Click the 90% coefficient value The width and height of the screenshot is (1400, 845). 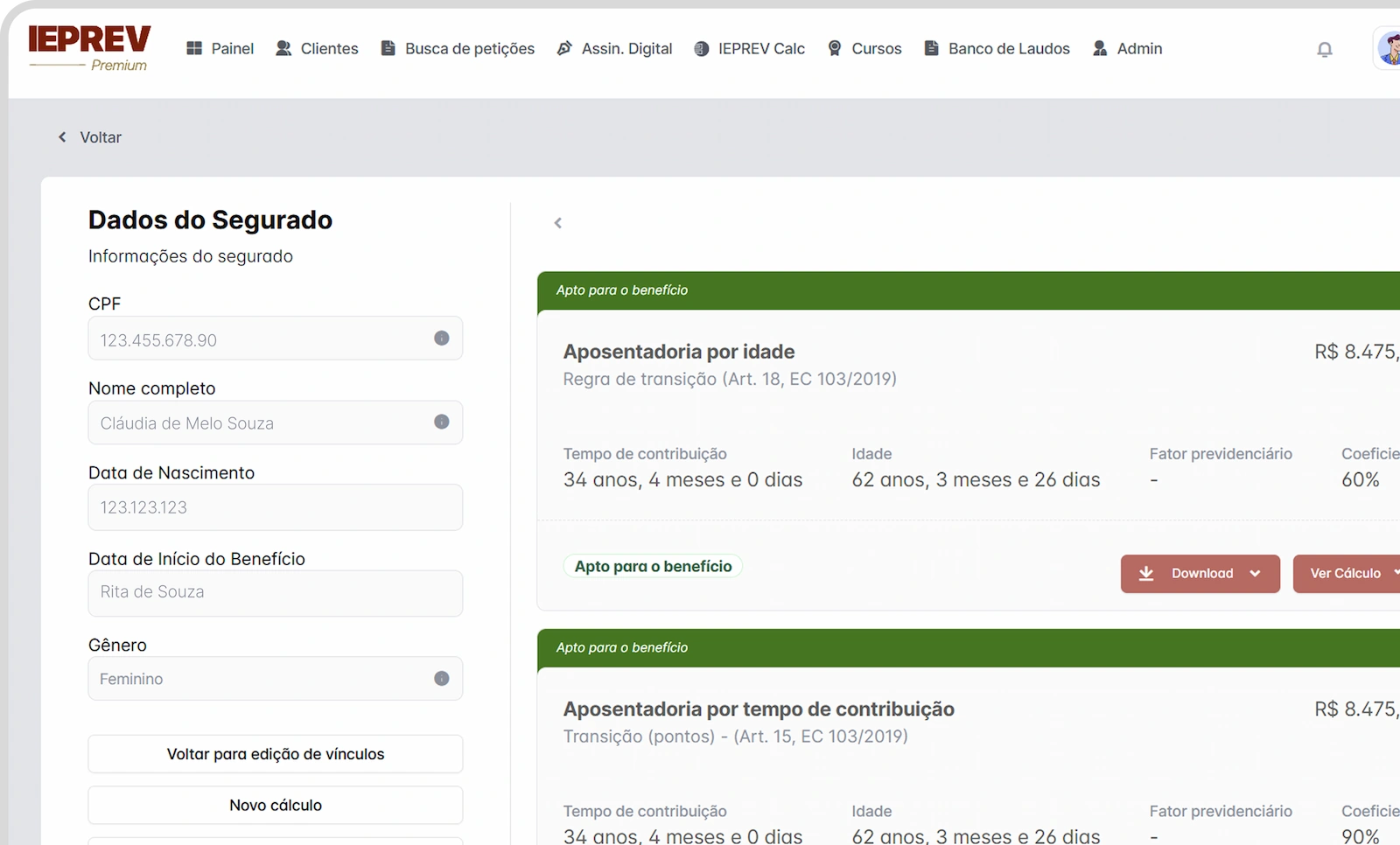tap(1361, 836)
